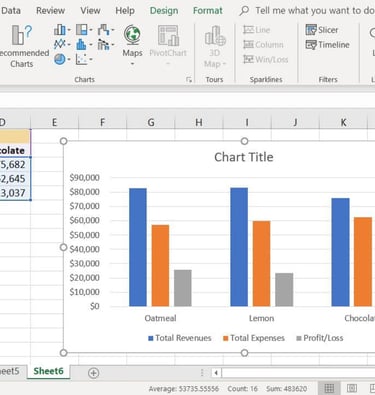The image size is (375, 395).
Task: Insert a pie or doughnut chart
Action: point(62,59)
